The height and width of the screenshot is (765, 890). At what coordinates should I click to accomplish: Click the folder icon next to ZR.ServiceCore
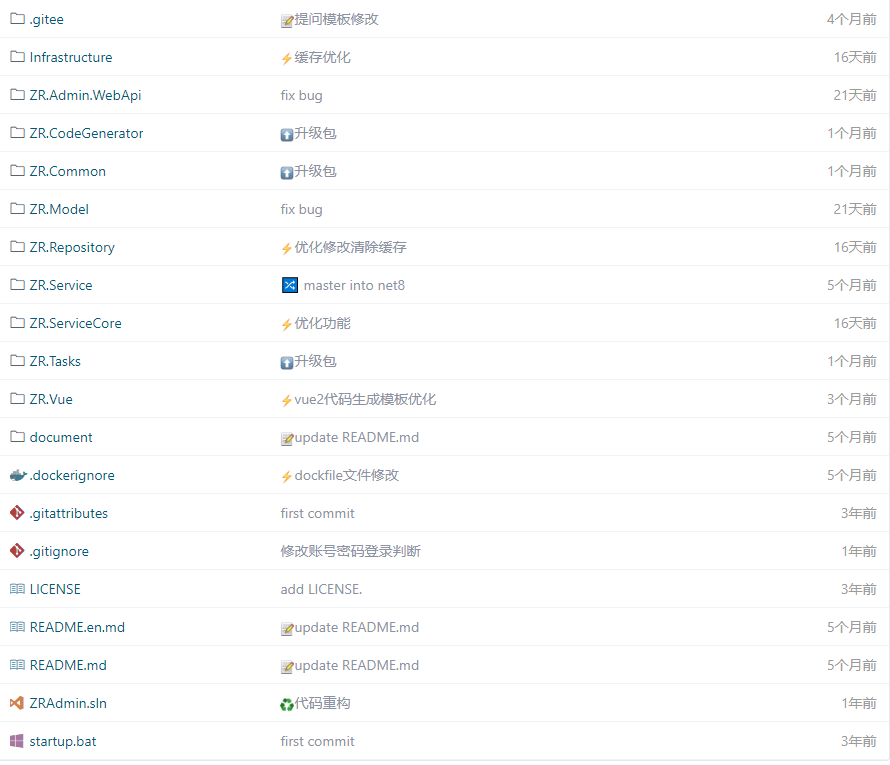[18, 323]
